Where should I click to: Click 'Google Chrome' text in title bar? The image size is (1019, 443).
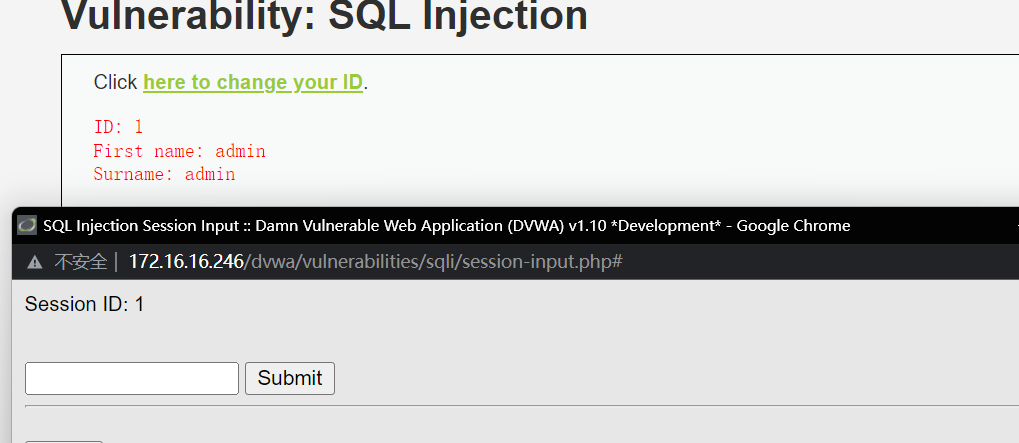point(793,225)
